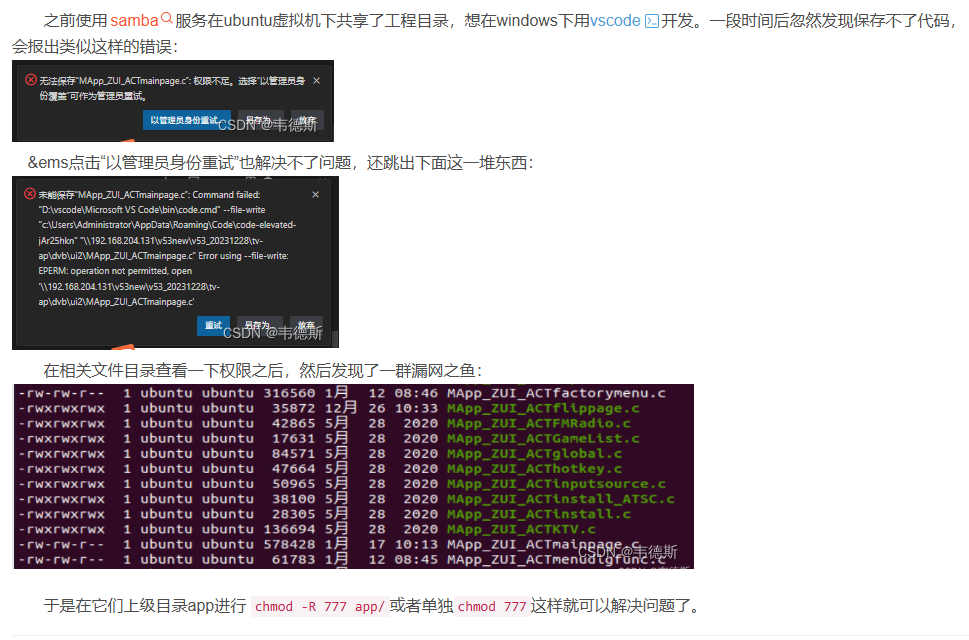This screenshot has width=969, height=640.
Task: Click the file size 136694 in the listing
Action: pos(289,529)
